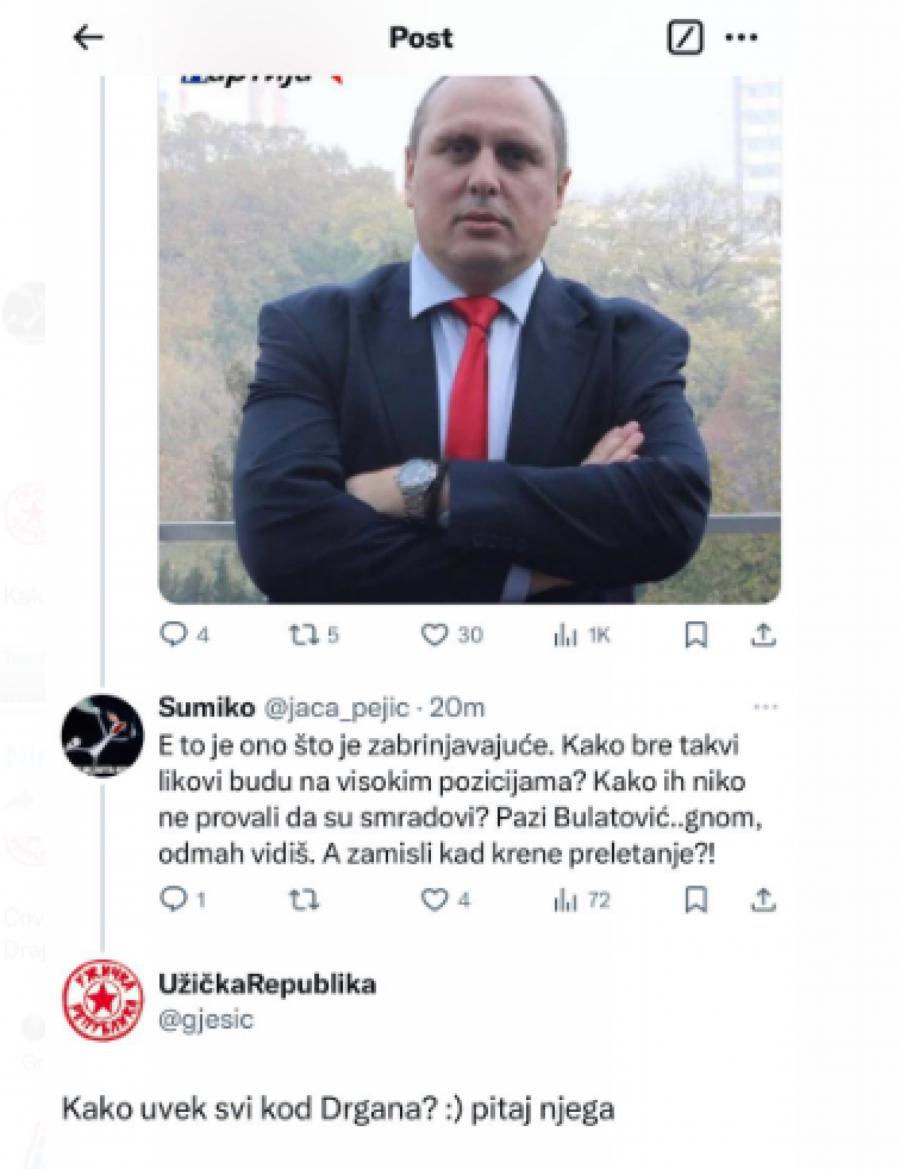Share the photo post
Image resolution: width=900 pixels, height=1169 pixels.
763,635
